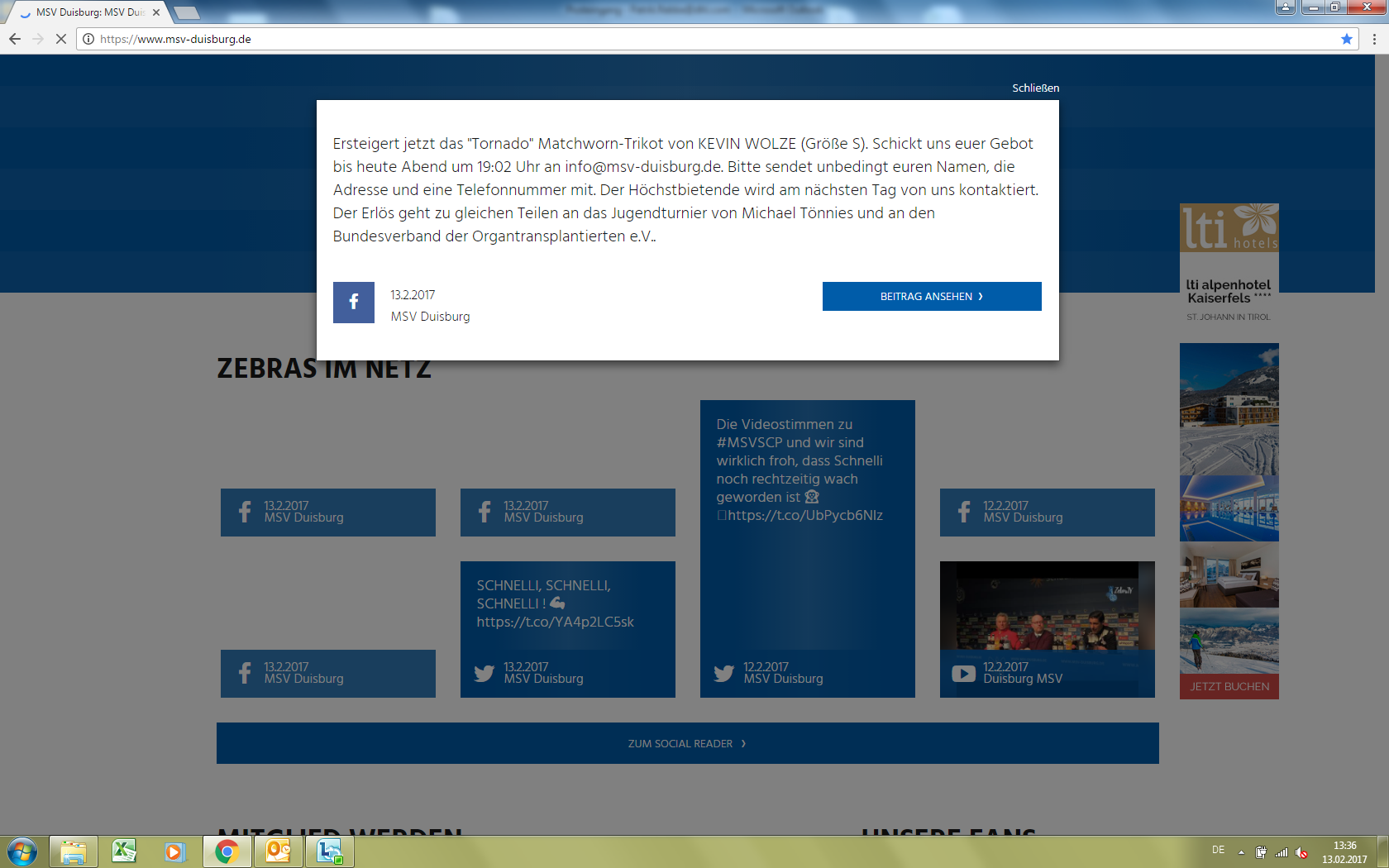This screenshot has width=1389, height=868.
Task: Open the Windows Start menu
Action: pos(21,851)
